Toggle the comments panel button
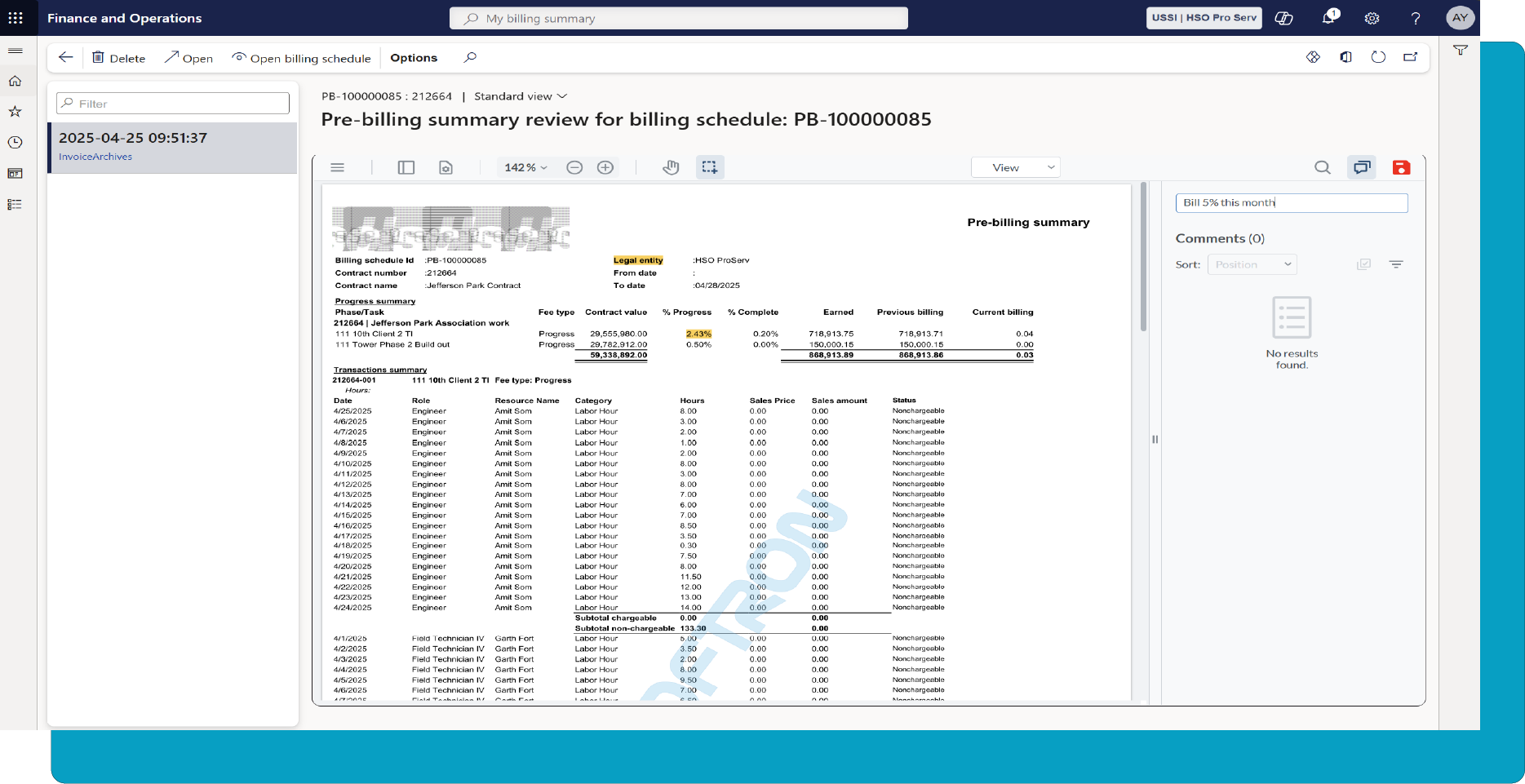 (x=1362, y=167)
